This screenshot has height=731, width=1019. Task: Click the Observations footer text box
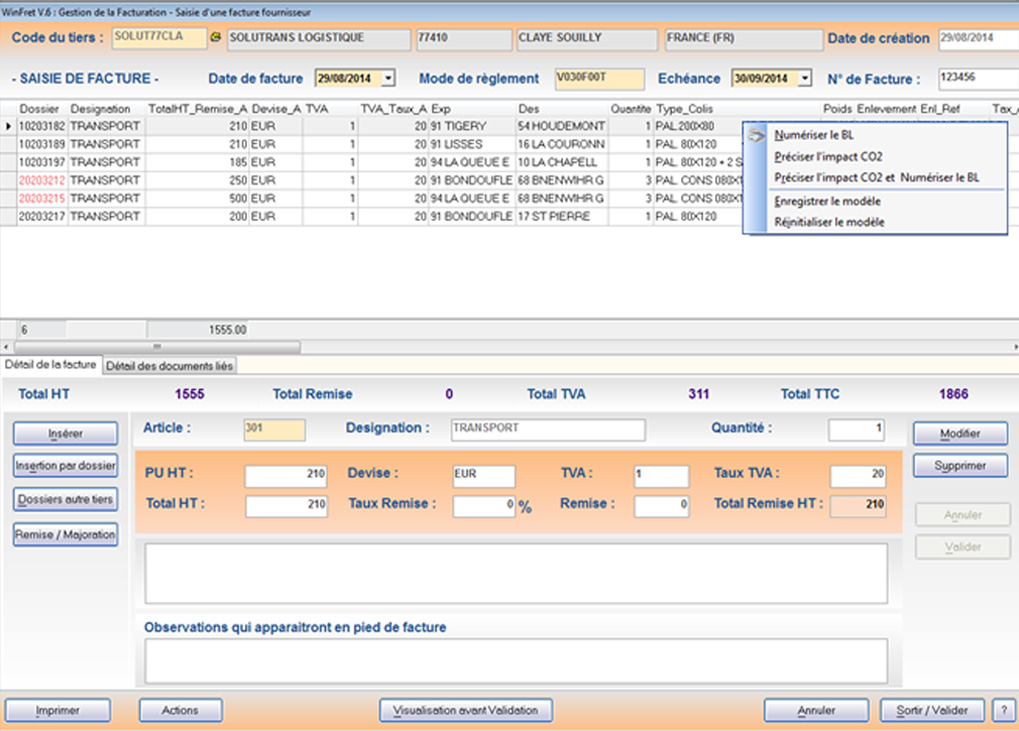(516, 661)
